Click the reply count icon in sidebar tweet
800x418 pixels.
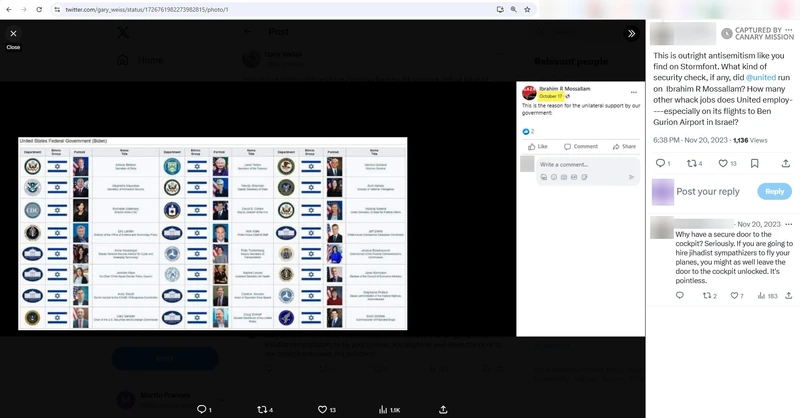(x=663, y=163)
